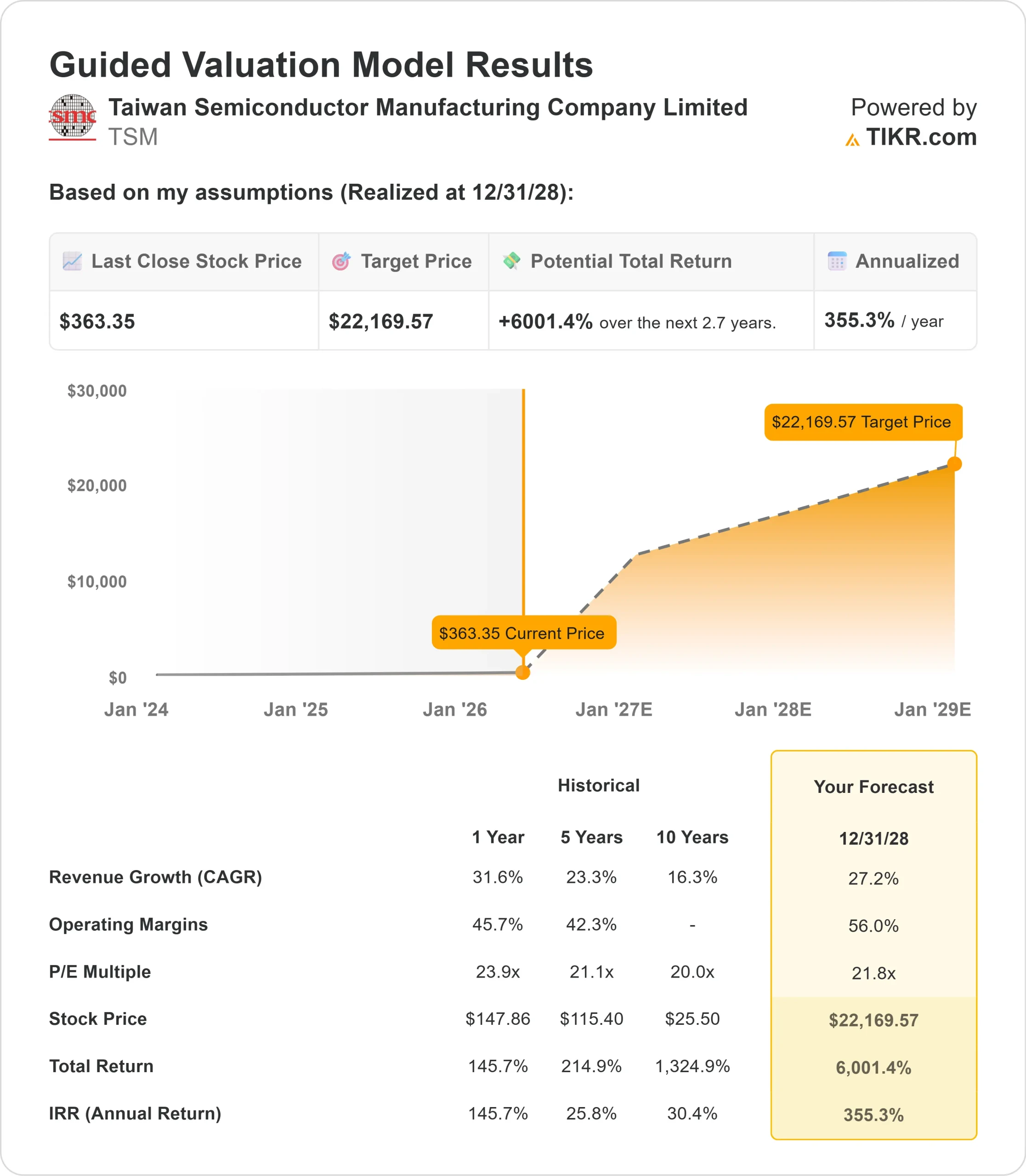Click the forecast P/E Multiple value 21.8x
The image size is (1026, 1176).
[x=873, y=973]
